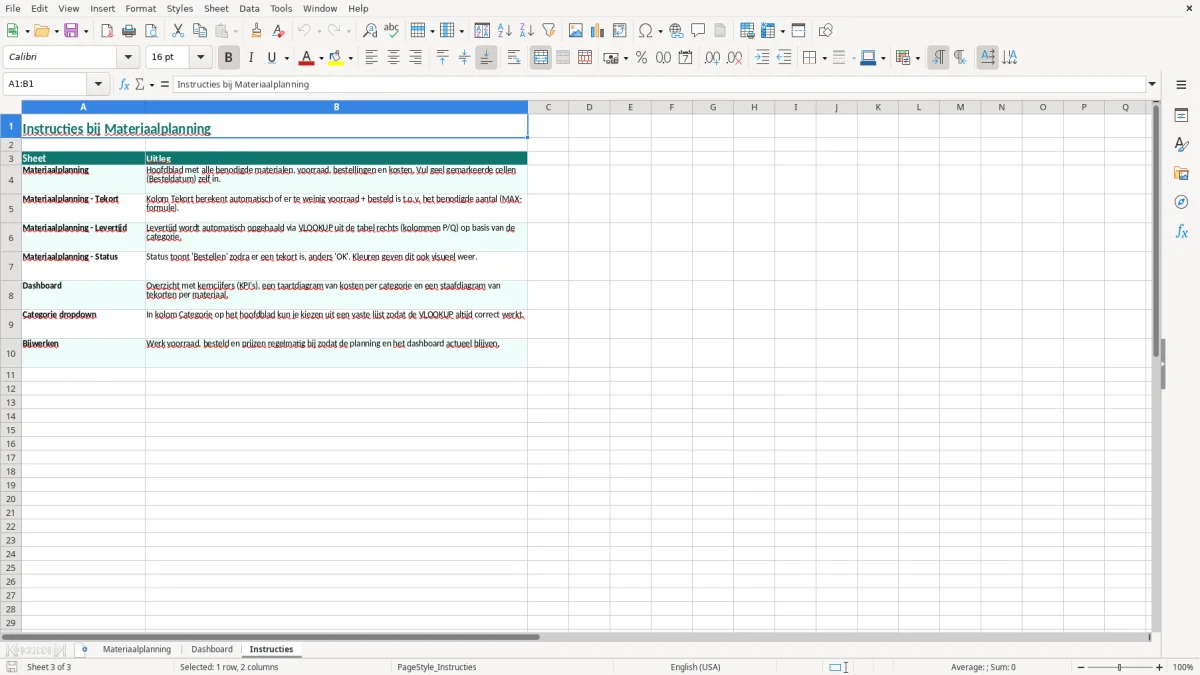Viewport: 1200px width, 675px height.
Task: Toggle Underline formatting
Action: 271,58
